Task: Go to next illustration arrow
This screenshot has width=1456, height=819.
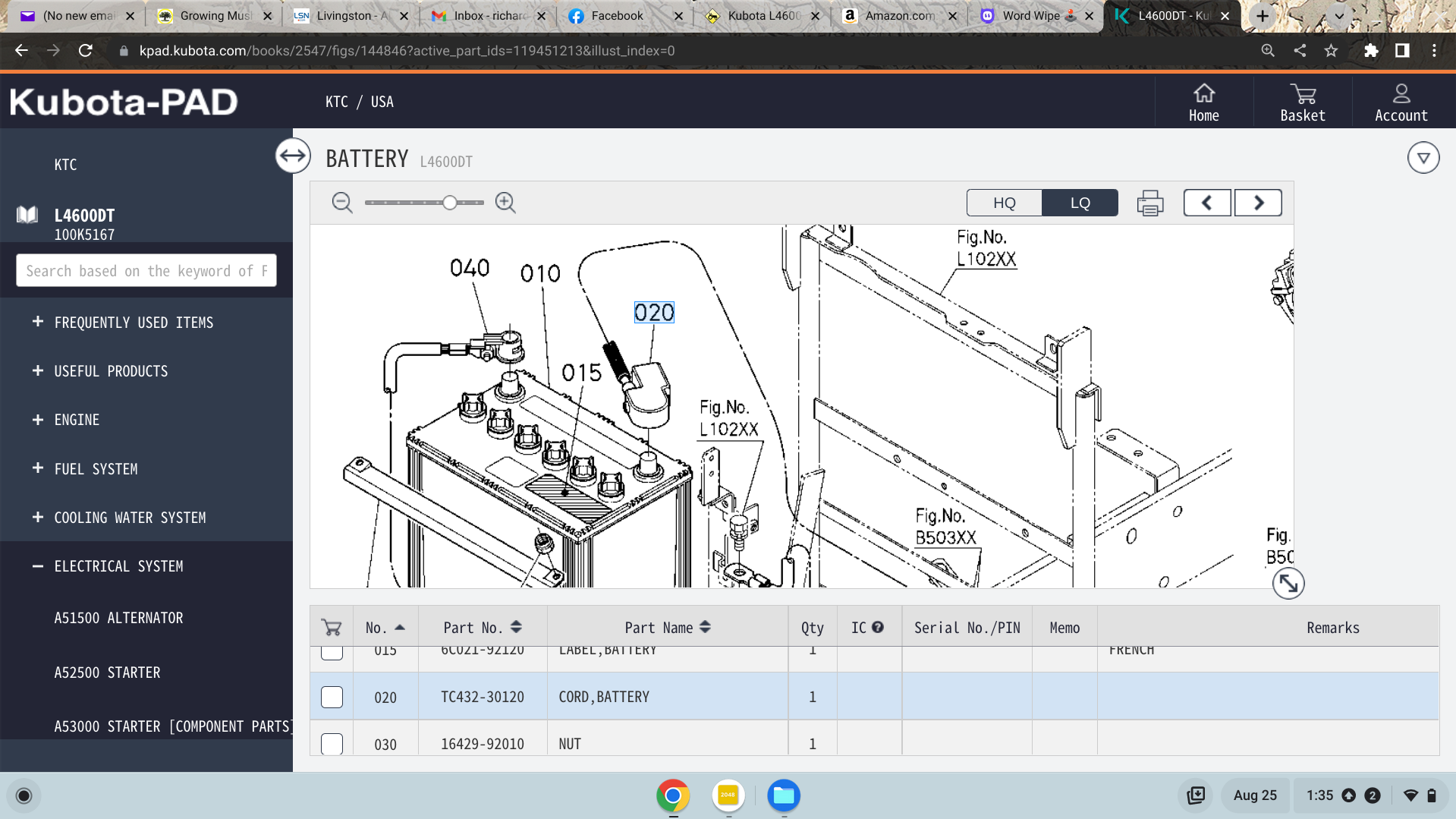Action: tap(1258, 203)
